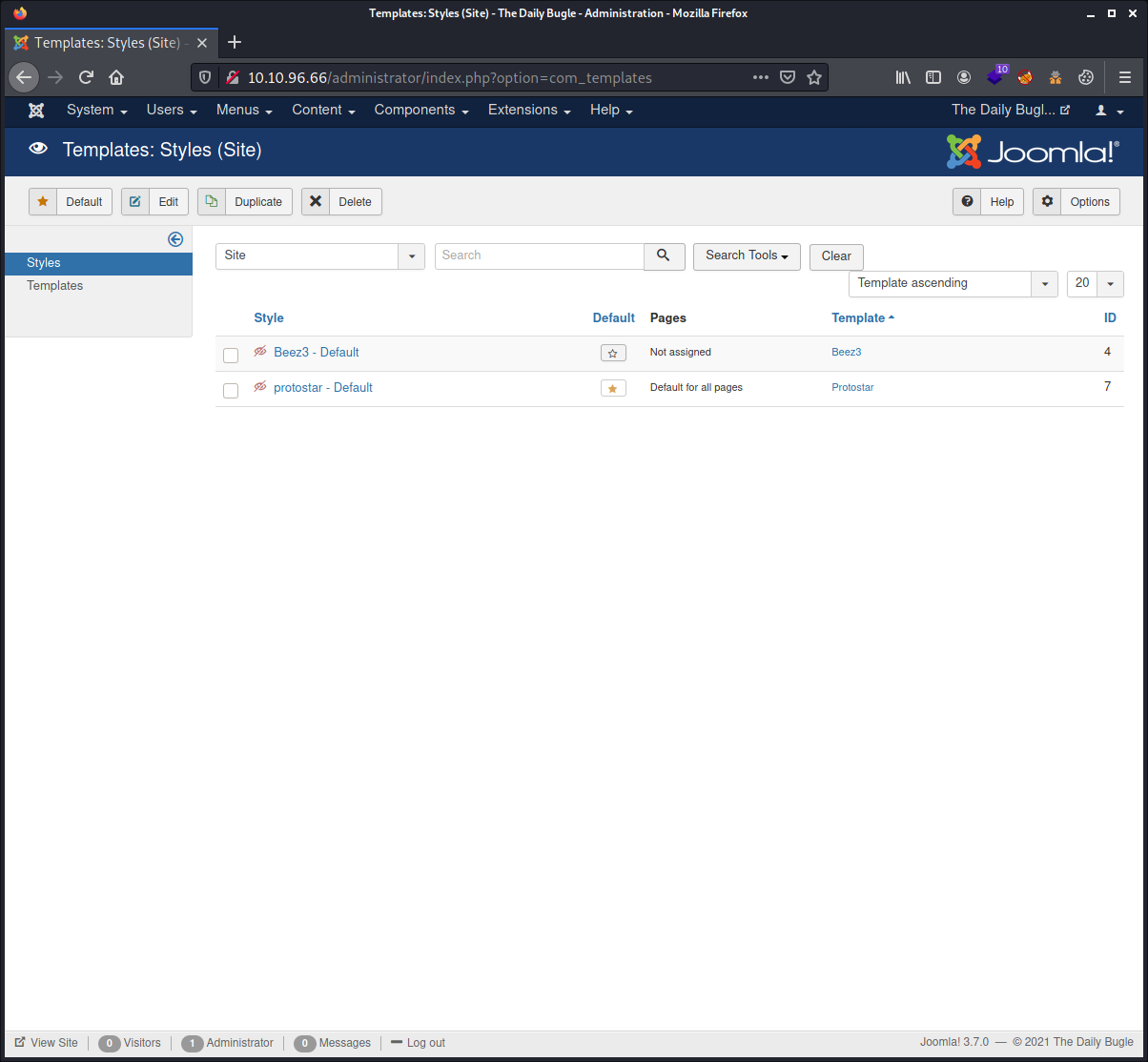Sort by the ID column header
Image resolution: width=1148 pixels, height=1062 pixels.
point(1110,318)
